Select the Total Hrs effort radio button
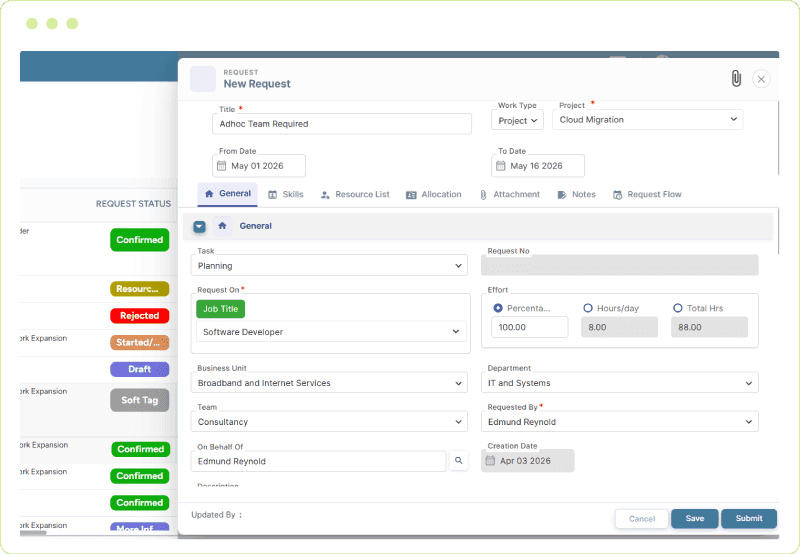 tap(678, 308)
